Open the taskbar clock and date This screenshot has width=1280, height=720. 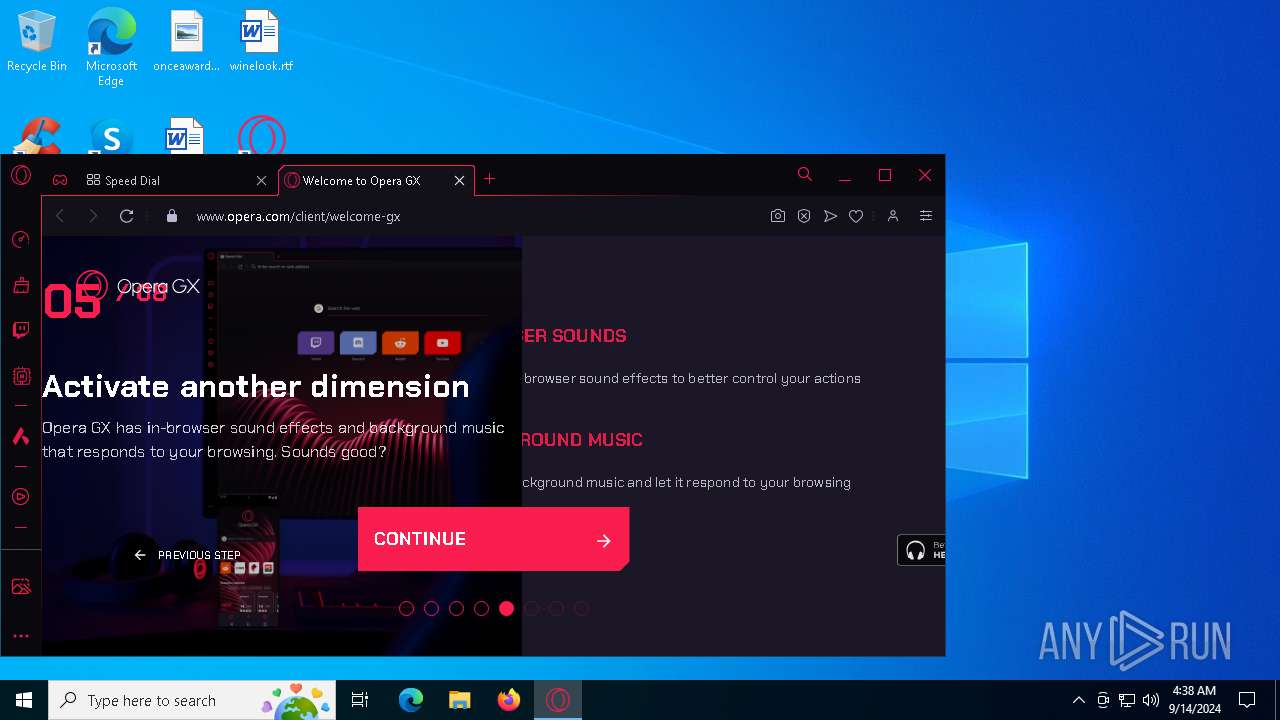coord(1194,700)
